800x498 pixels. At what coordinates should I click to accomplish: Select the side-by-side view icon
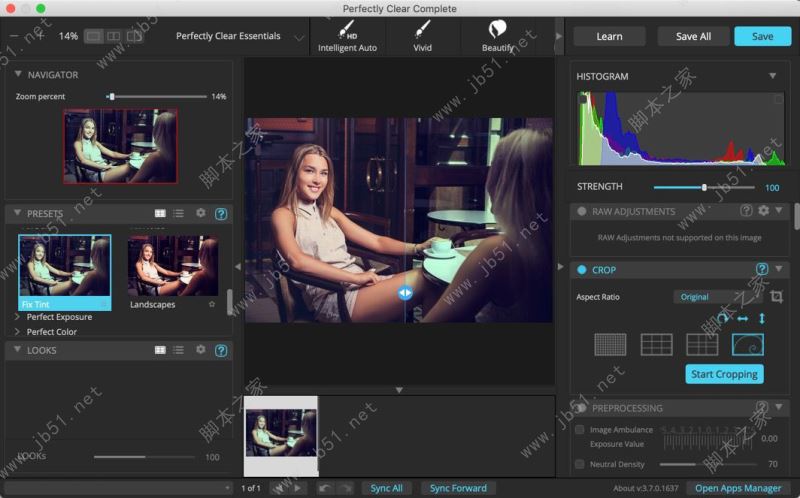[114, 36]
